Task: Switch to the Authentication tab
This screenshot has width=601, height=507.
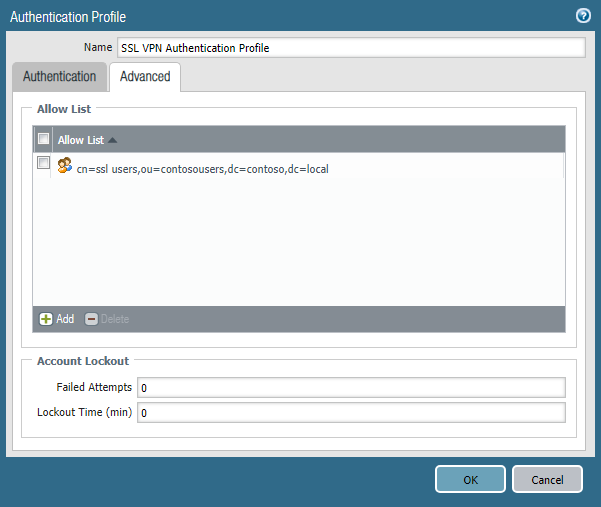Action: pos(59,77)
